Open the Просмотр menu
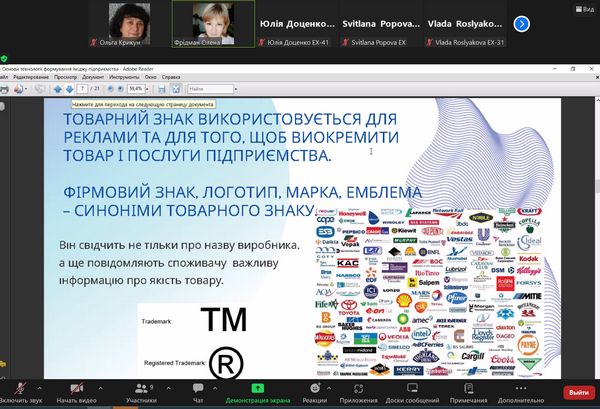Viewport: 600px width, 409px height. coord(65,76)
